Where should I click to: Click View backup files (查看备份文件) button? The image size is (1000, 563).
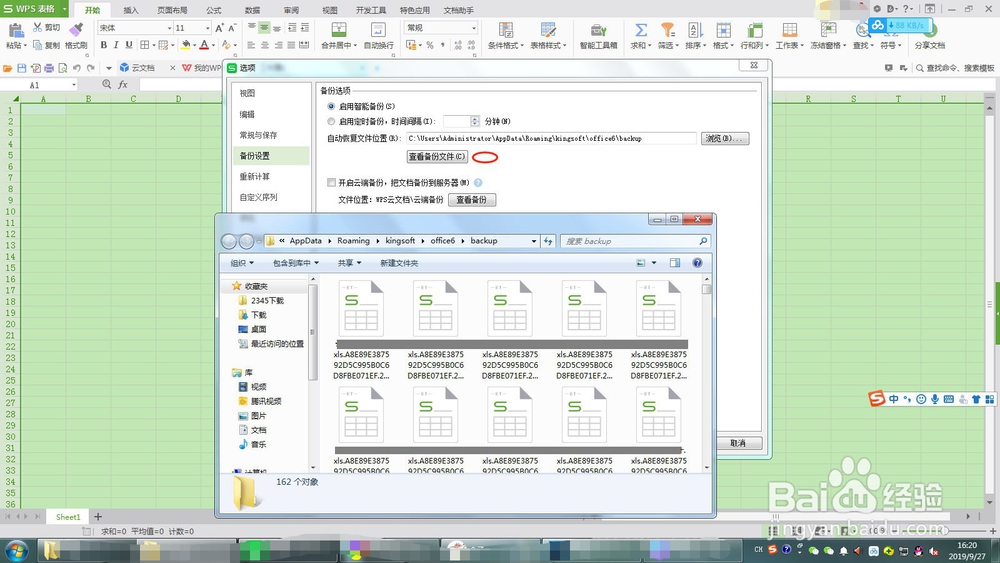tap(437, 156)
